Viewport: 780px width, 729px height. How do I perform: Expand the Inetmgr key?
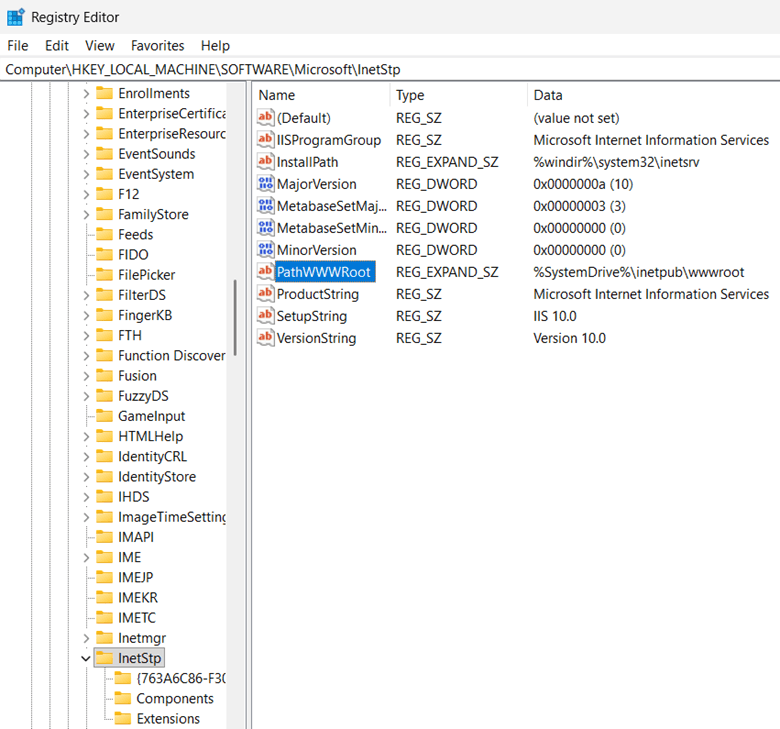pos(86,638)
